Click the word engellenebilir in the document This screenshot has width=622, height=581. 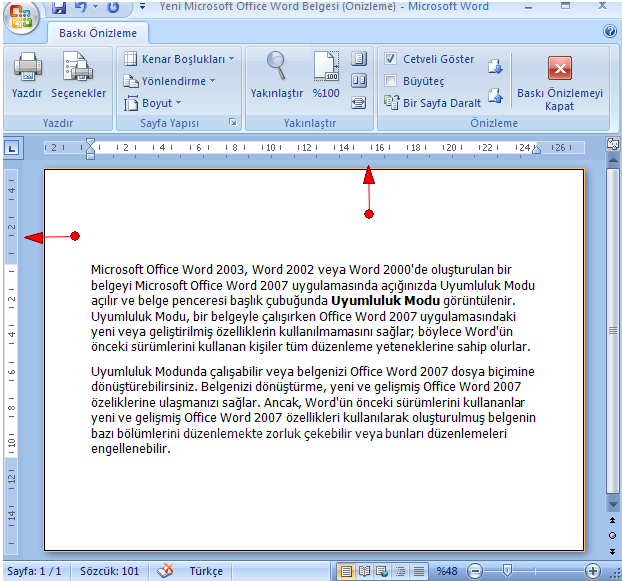click(131, 449)
